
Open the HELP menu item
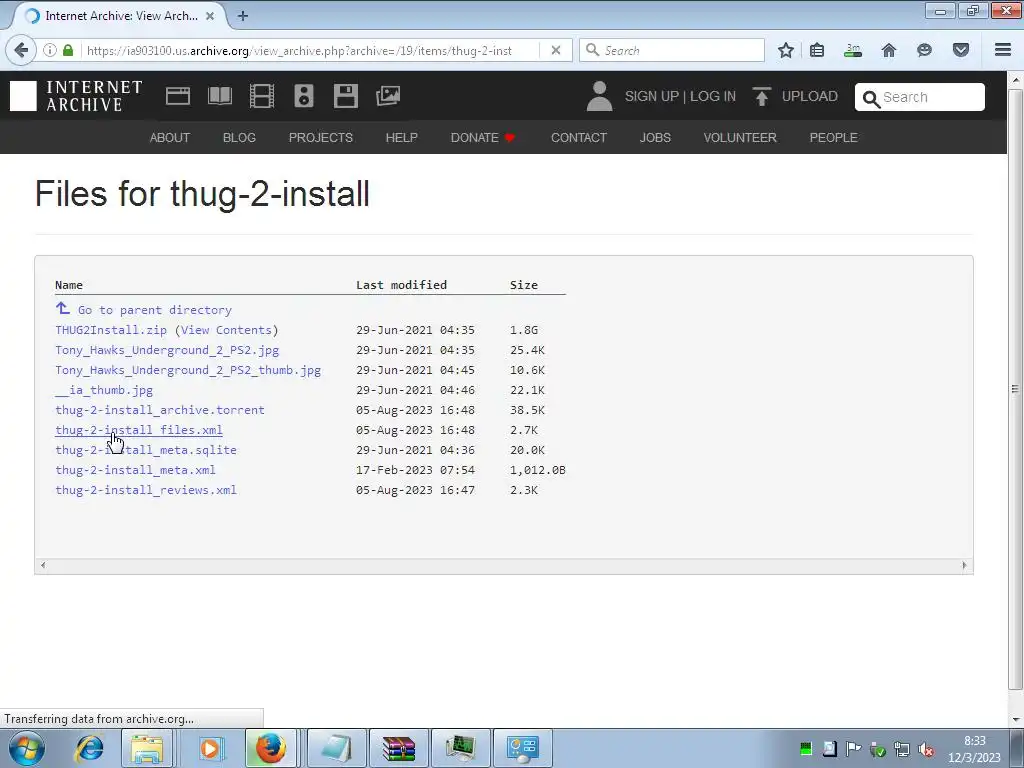(x=402, y=138)
